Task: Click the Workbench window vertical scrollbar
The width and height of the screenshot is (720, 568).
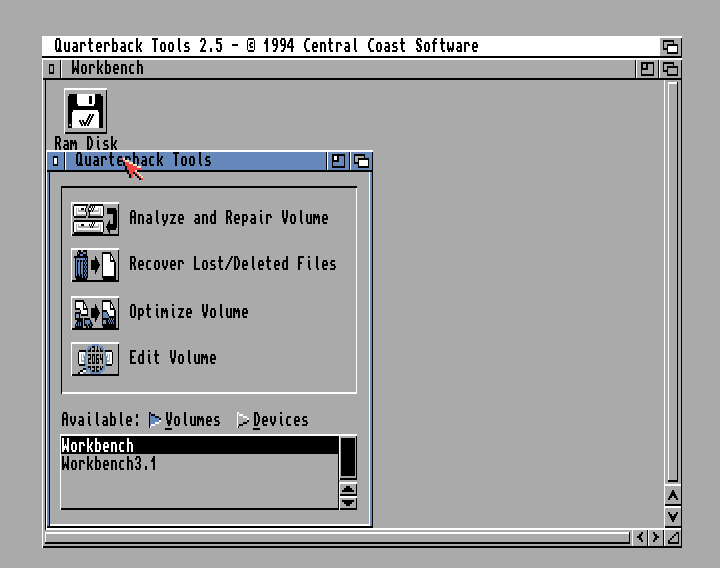Action: (x=673, y=281)
